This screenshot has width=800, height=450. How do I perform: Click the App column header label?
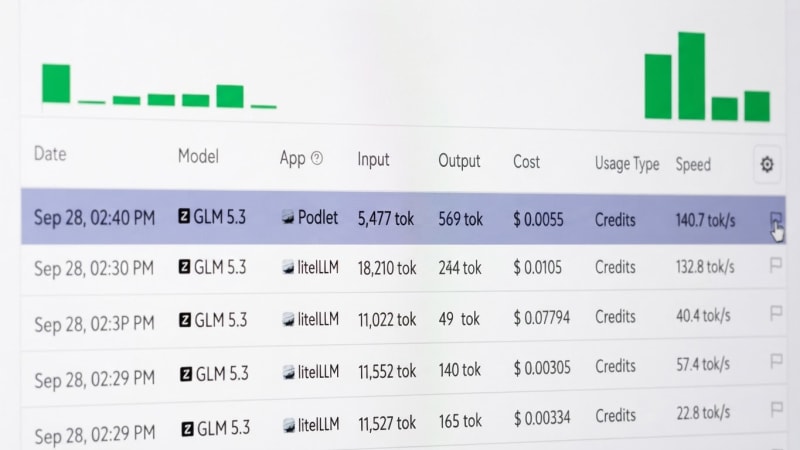(x=292, y=158)
